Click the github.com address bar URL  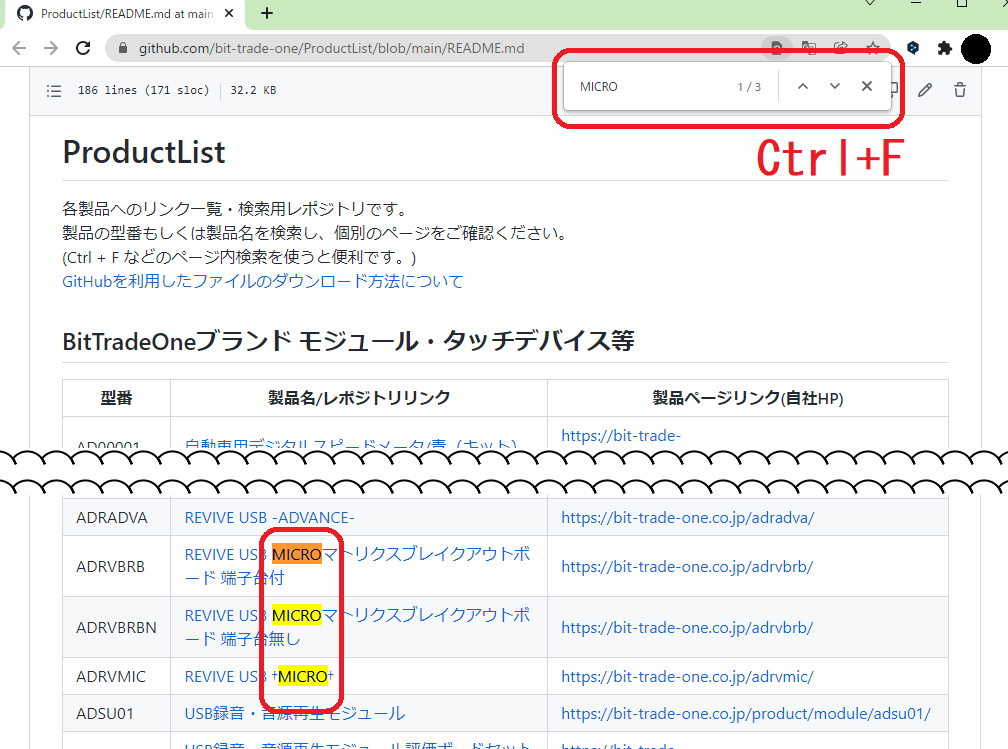pyautogui.click(x=330, y=48)
